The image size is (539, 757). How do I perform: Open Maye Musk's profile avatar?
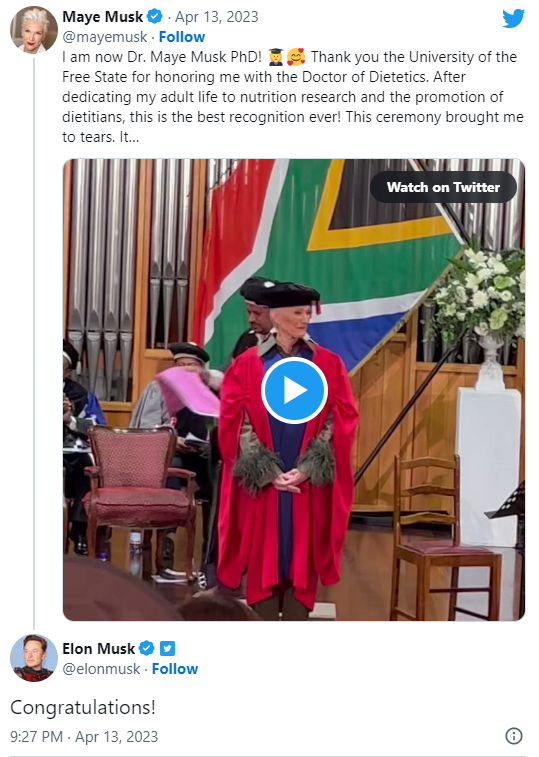[x=34, y=30]
